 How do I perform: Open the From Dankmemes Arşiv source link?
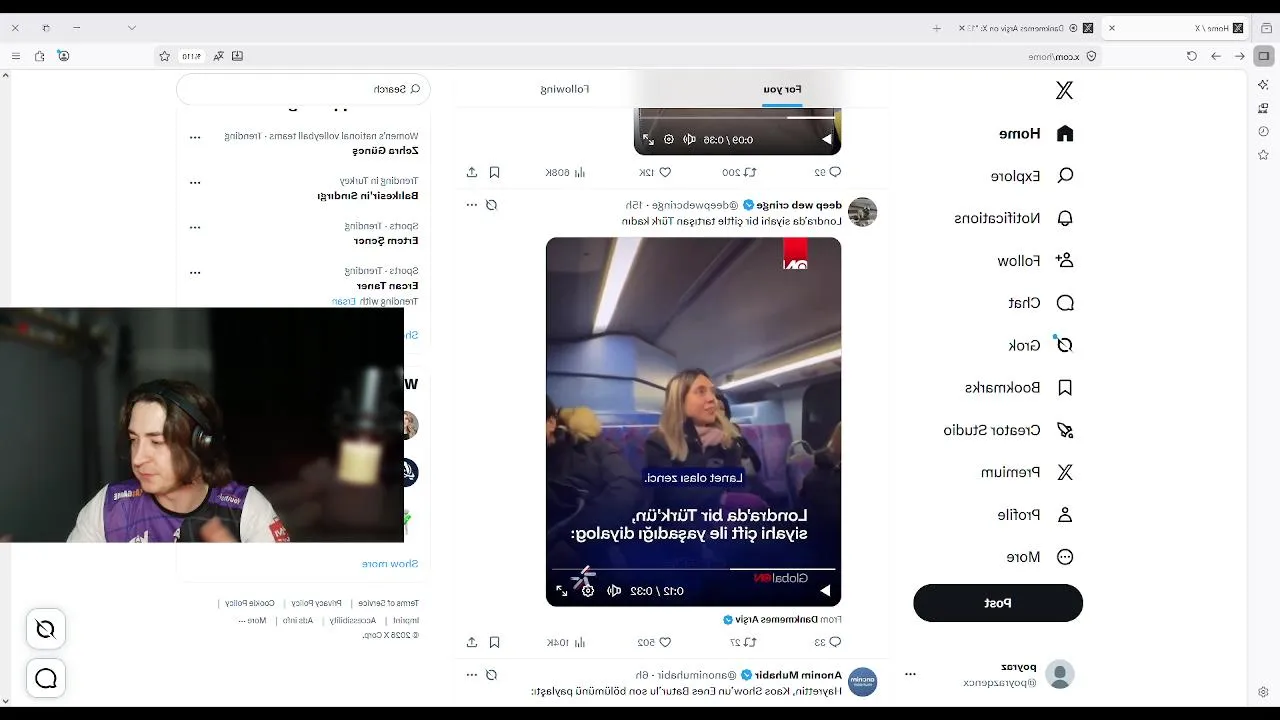point(782,620)
